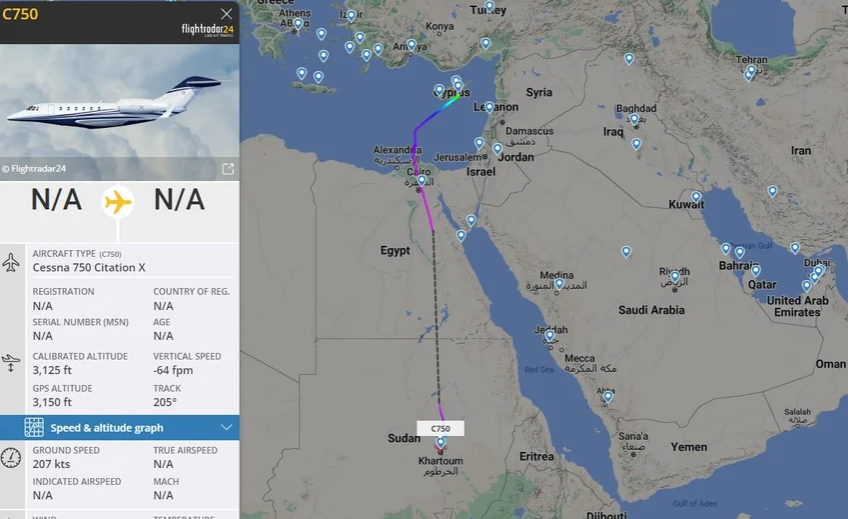
Task: Click the airport pin at Baghdad
Action: [x=634, y=120]
